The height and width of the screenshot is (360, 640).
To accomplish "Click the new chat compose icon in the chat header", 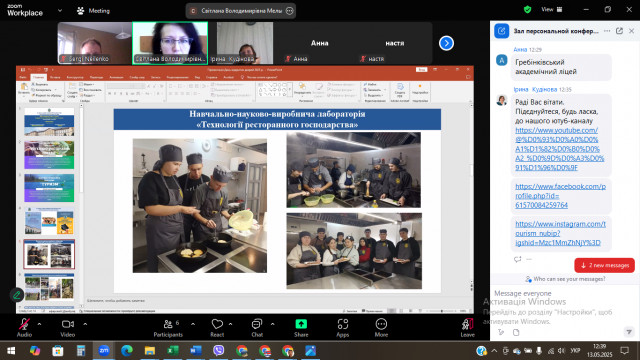I will (x=502, y=31).
